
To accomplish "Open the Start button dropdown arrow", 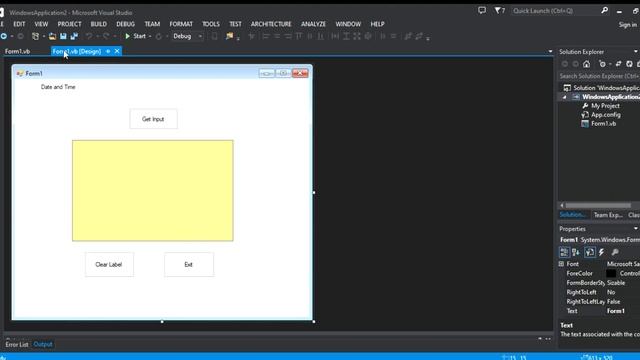I will pos(150,36).
